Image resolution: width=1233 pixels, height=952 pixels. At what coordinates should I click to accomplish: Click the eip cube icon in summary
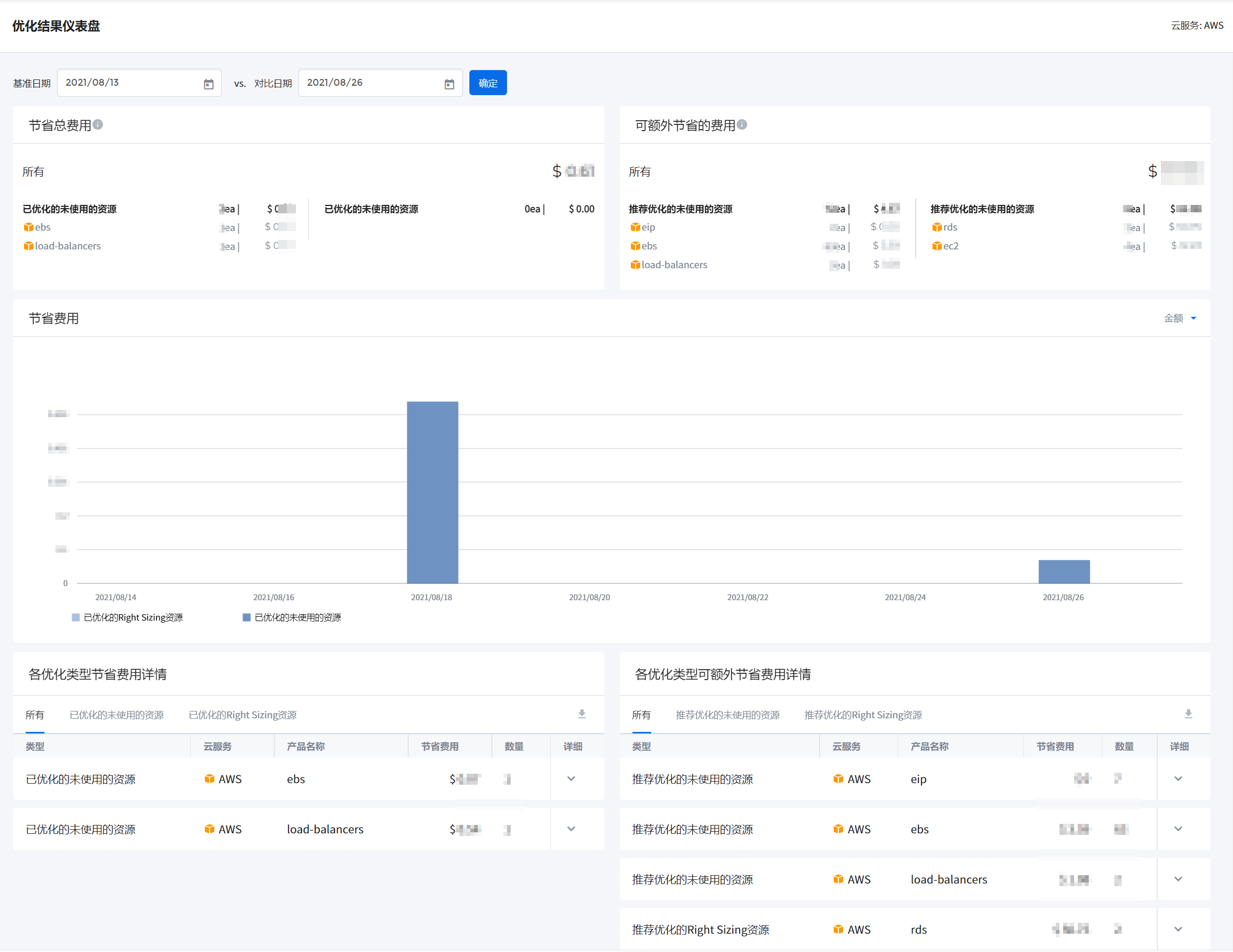pyautogui.click(x=635, y=227)
